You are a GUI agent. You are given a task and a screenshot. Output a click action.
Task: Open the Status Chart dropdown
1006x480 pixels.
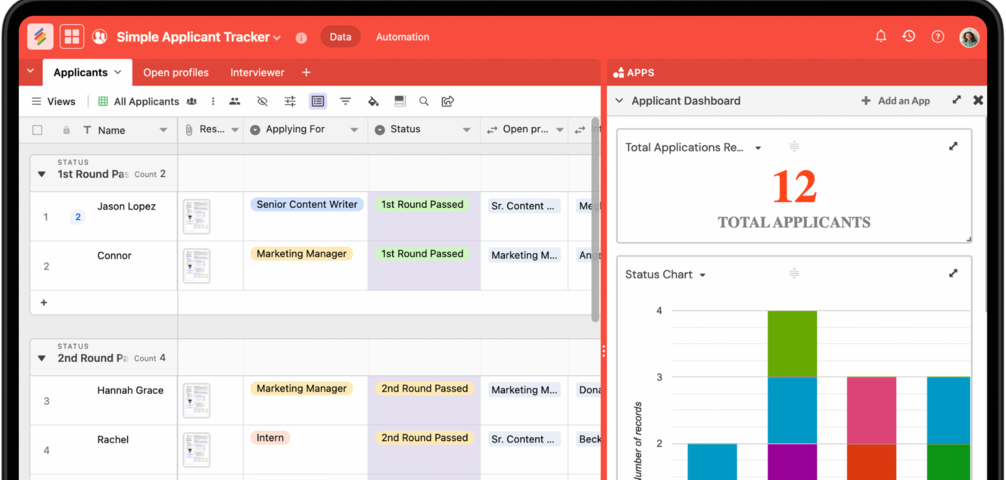[x=703, y=275]
